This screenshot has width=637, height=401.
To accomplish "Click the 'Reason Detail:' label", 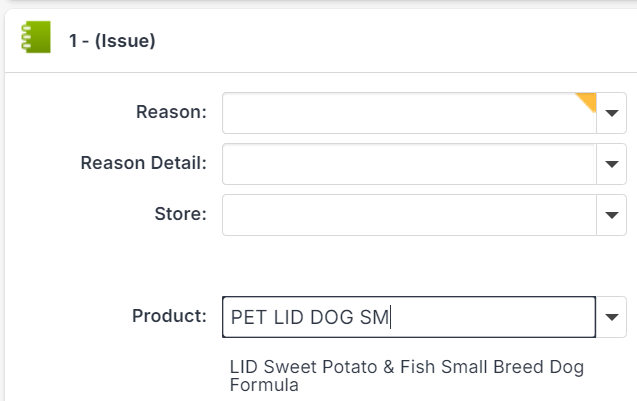I will [x=144, y=163].
